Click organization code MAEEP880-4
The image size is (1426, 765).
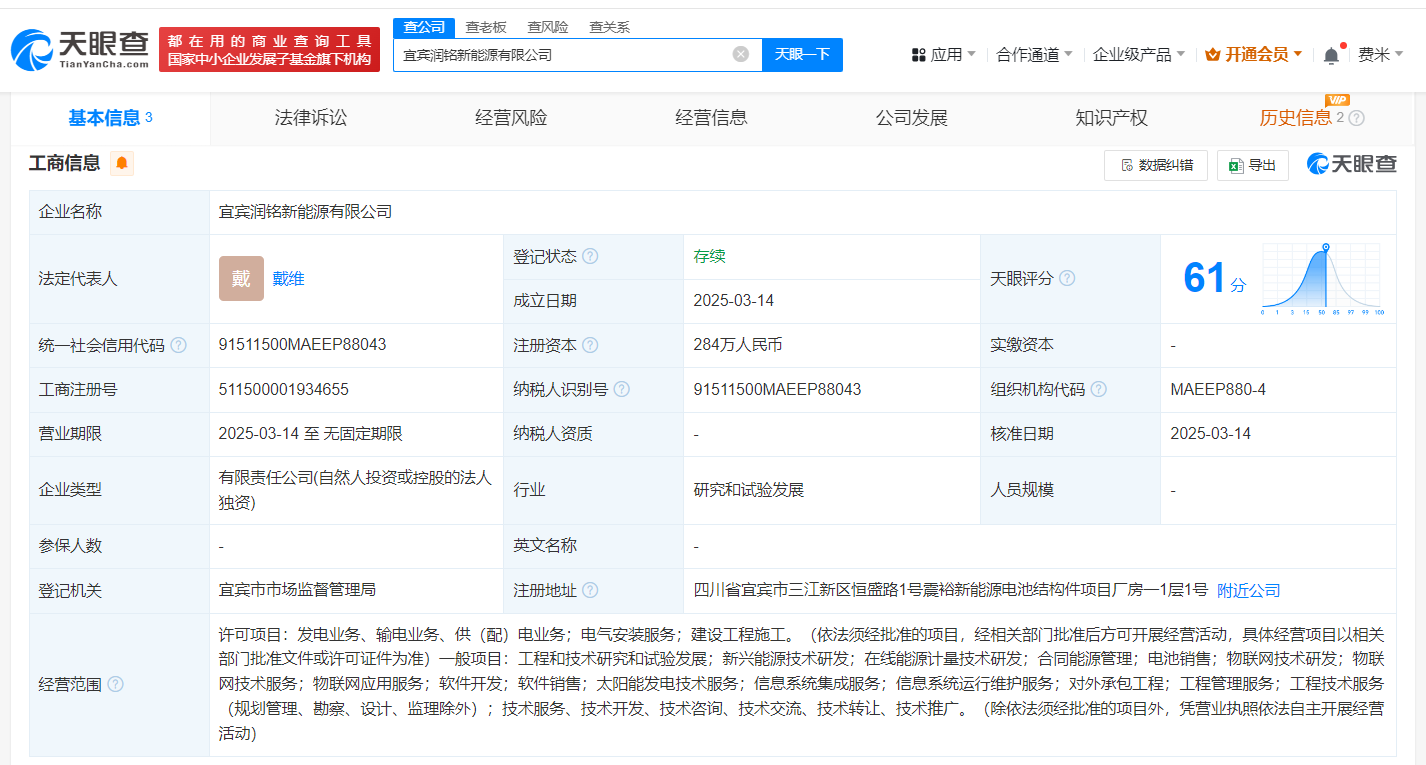(1218, 389)
